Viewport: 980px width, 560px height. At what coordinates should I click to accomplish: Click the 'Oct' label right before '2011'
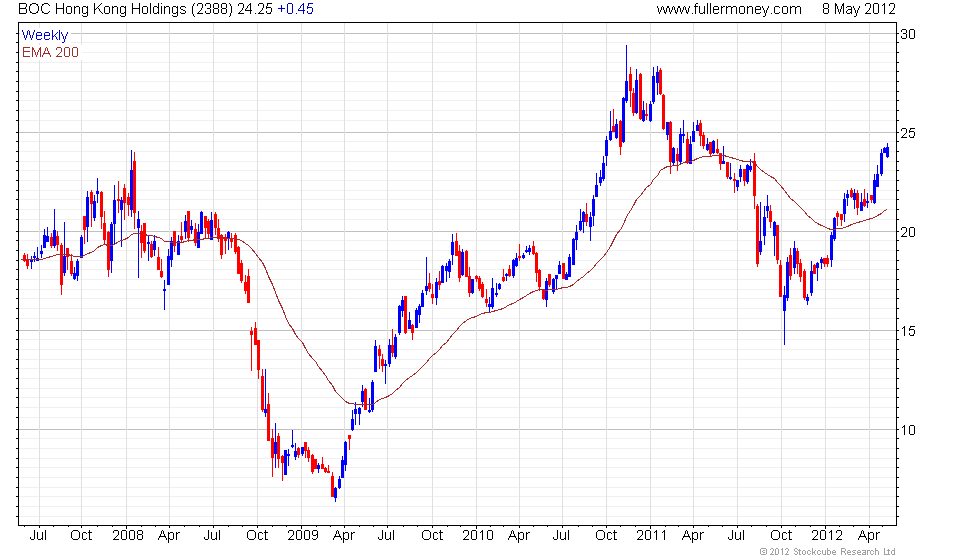coord(606,536)
